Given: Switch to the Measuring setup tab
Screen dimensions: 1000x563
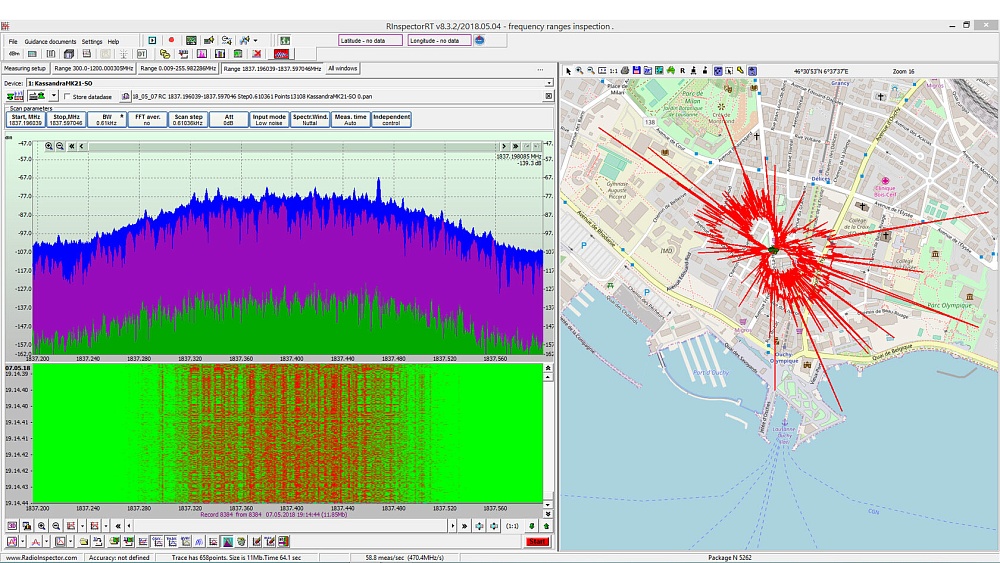Looking at the screenshot, I should [25, 69].
